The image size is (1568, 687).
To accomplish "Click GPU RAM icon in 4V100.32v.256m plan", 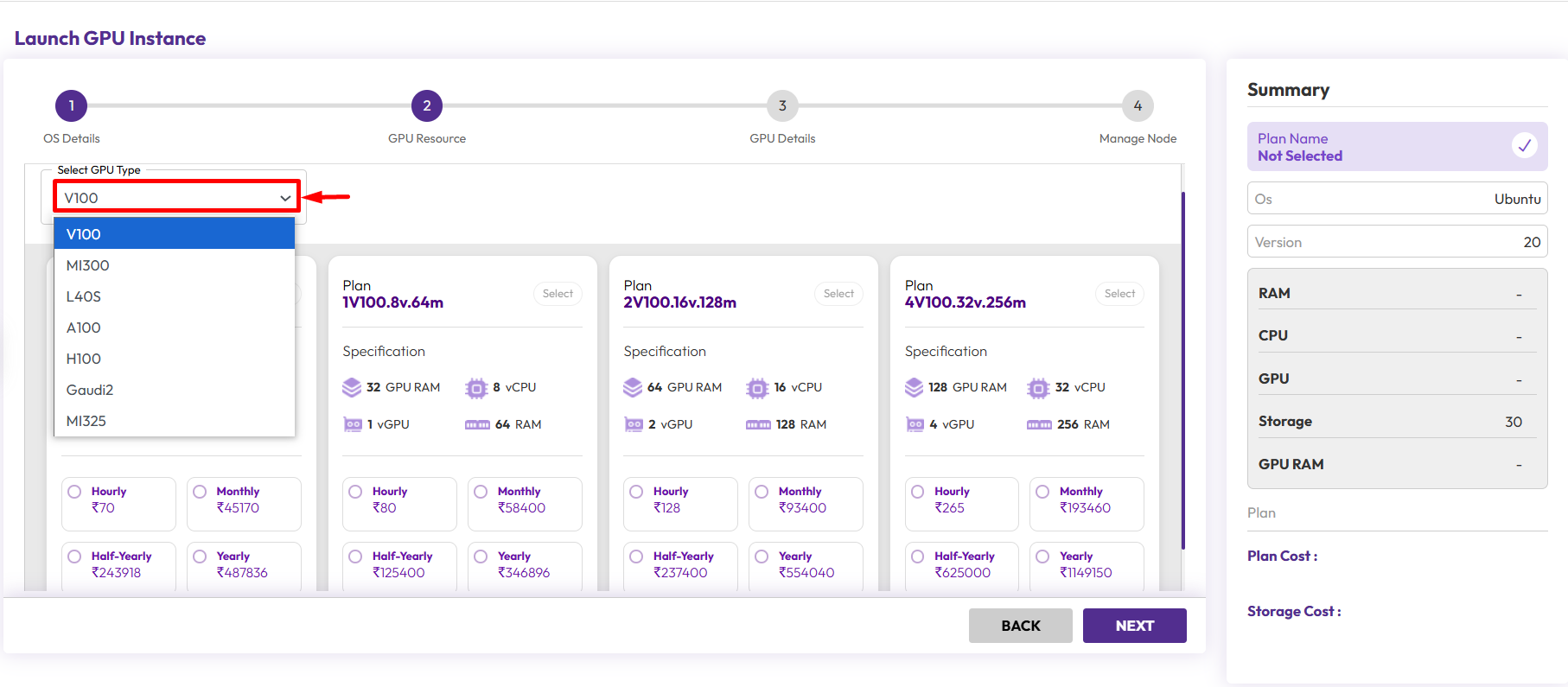I will pos(914,387).
